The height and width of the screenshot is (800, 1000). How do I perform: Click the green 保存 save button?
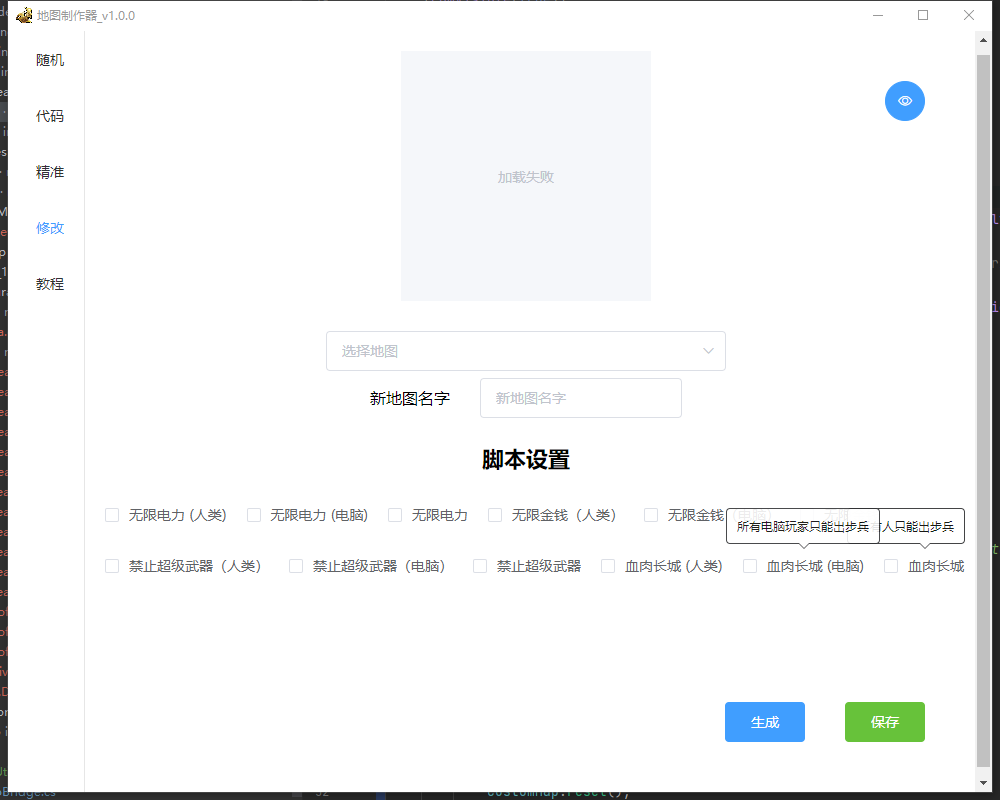tap(884, 721)
